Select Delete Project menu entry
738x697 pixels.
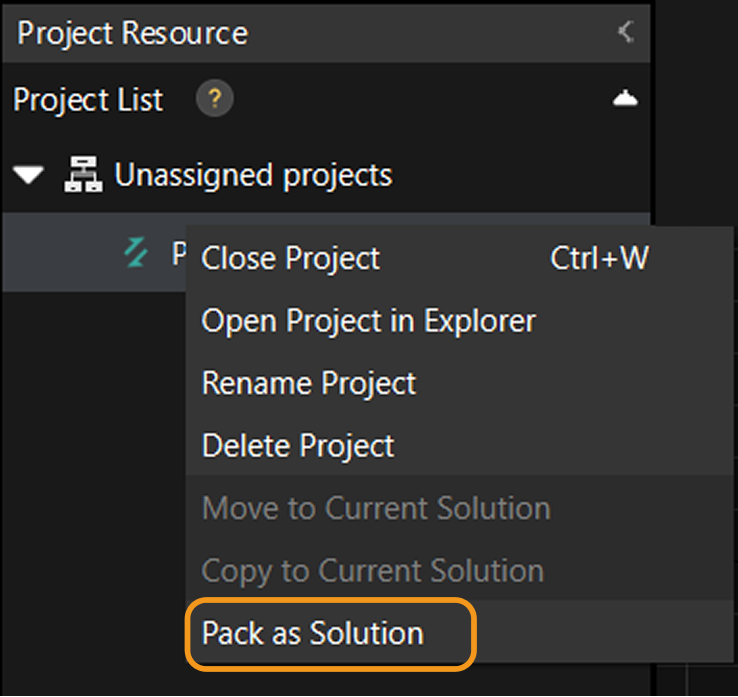[298, 446]
